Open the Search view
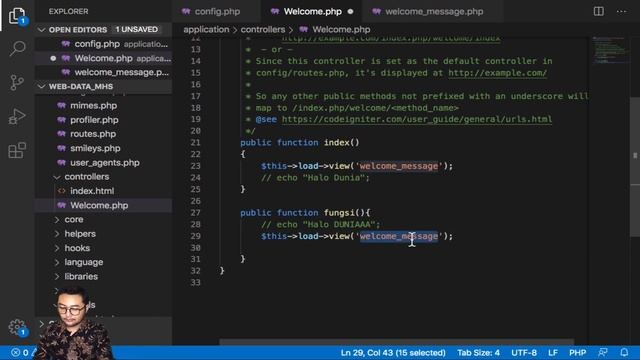640x360 pixels. coord(17,48)
